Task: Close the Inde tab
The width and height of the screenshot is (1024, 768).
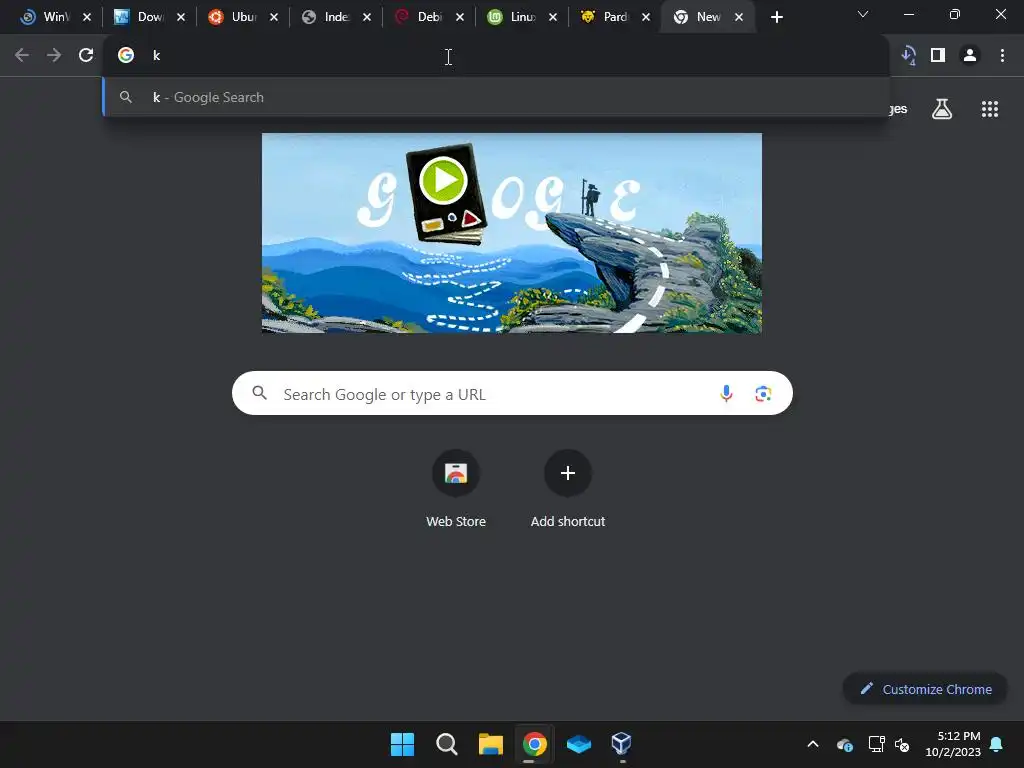Action: 367,17
